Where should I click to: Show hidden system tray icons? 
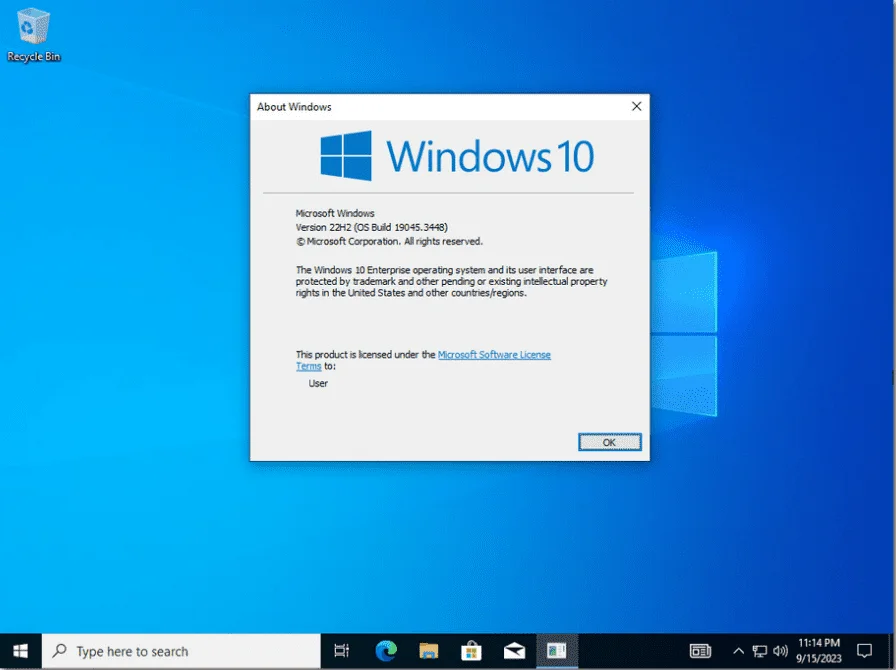pyautogui.click(x=738, y=651)
